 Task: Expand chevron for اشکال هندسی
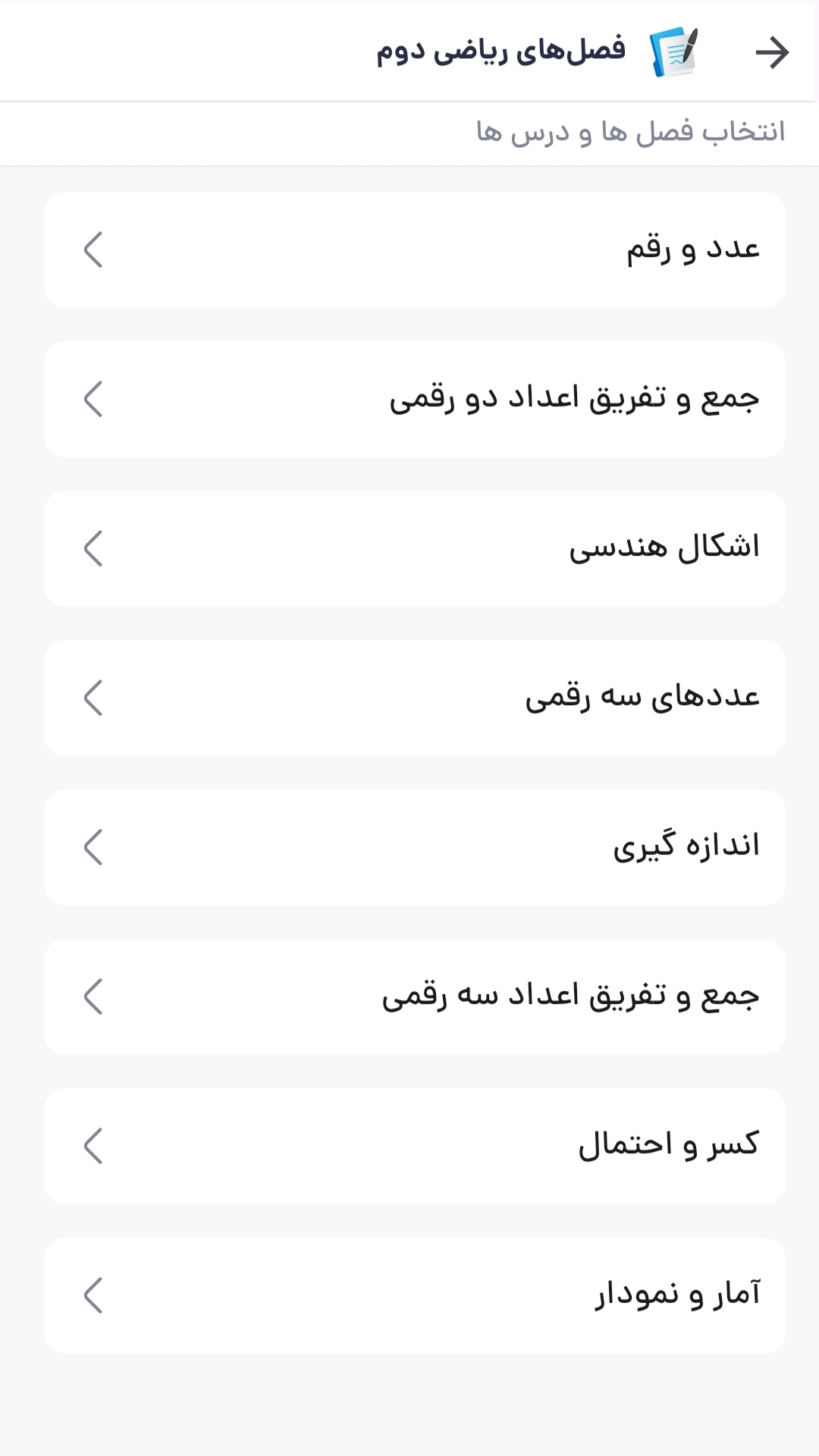(x=93, y=548)
